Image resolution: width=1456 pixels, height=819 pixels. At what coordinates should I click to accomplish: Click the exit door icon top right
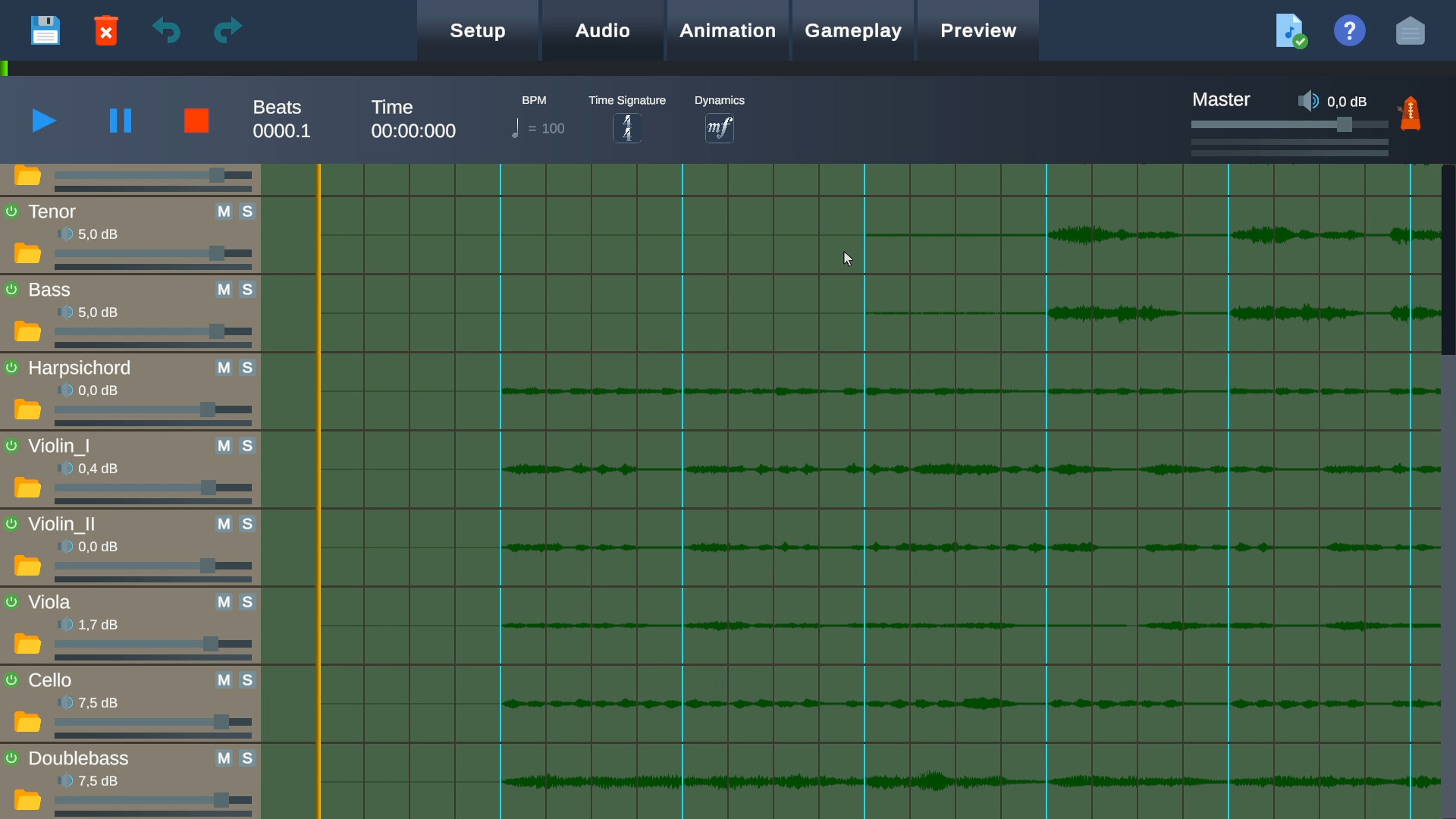click(x=1410, y=30)
